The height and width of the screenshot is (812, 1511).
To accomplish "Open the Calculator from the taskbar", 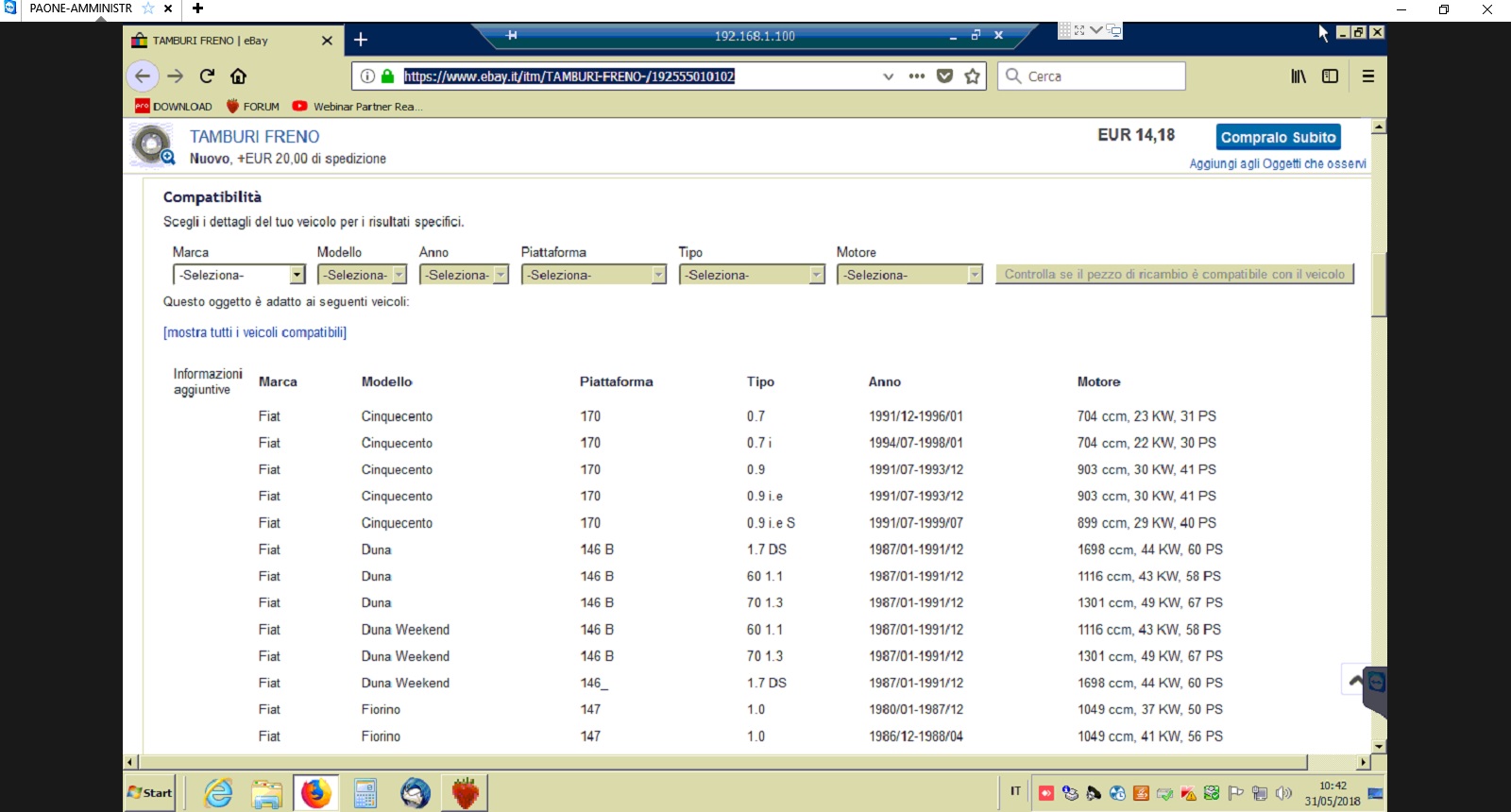I will pos(365,793).
